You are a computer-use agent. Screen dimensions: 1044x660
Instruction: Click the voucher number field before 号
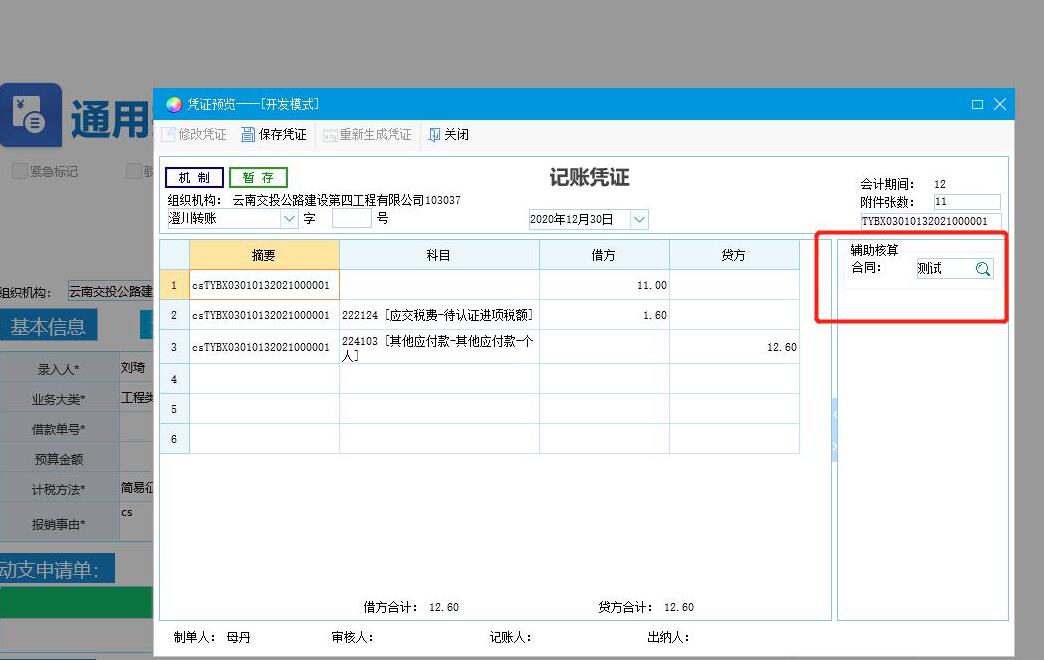351,218
